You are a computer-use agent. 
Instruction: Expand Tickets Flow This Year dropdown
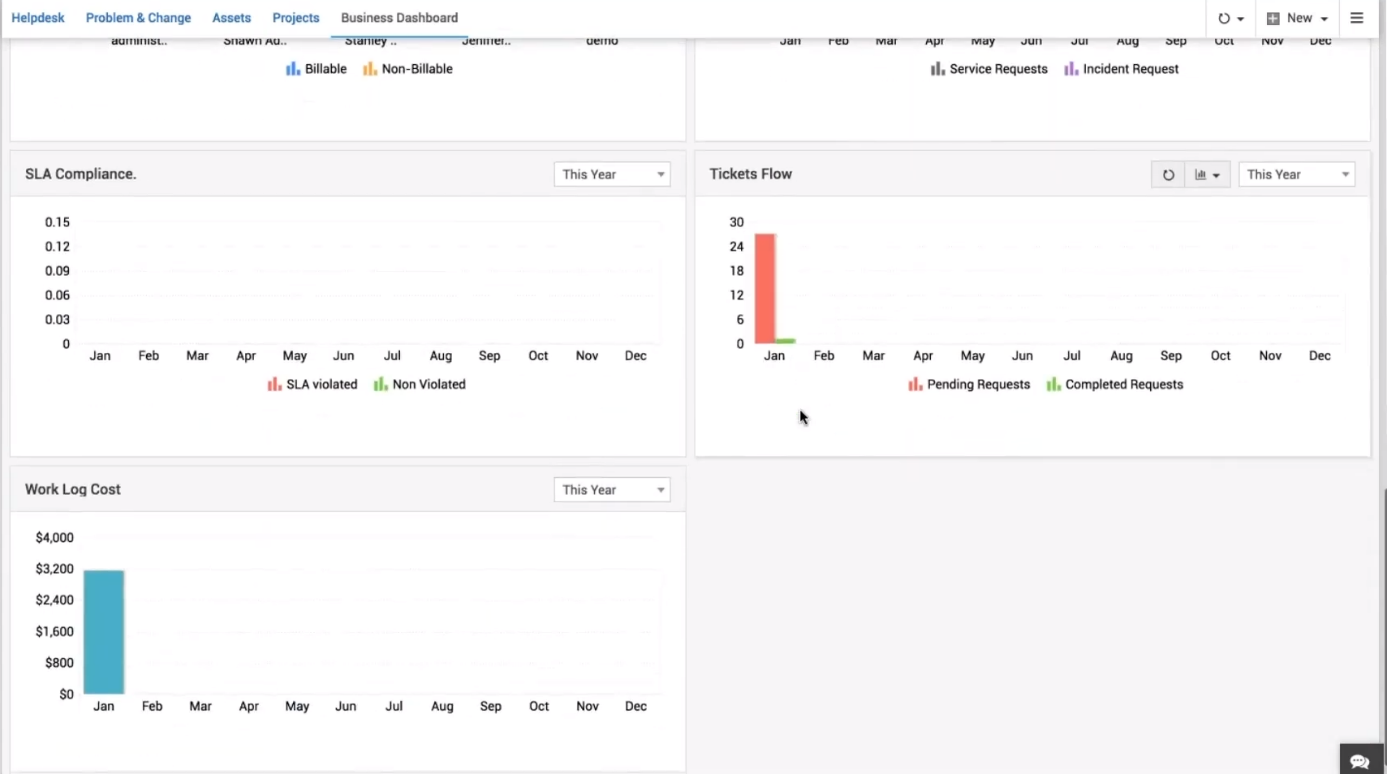[x=1296, y=174]
